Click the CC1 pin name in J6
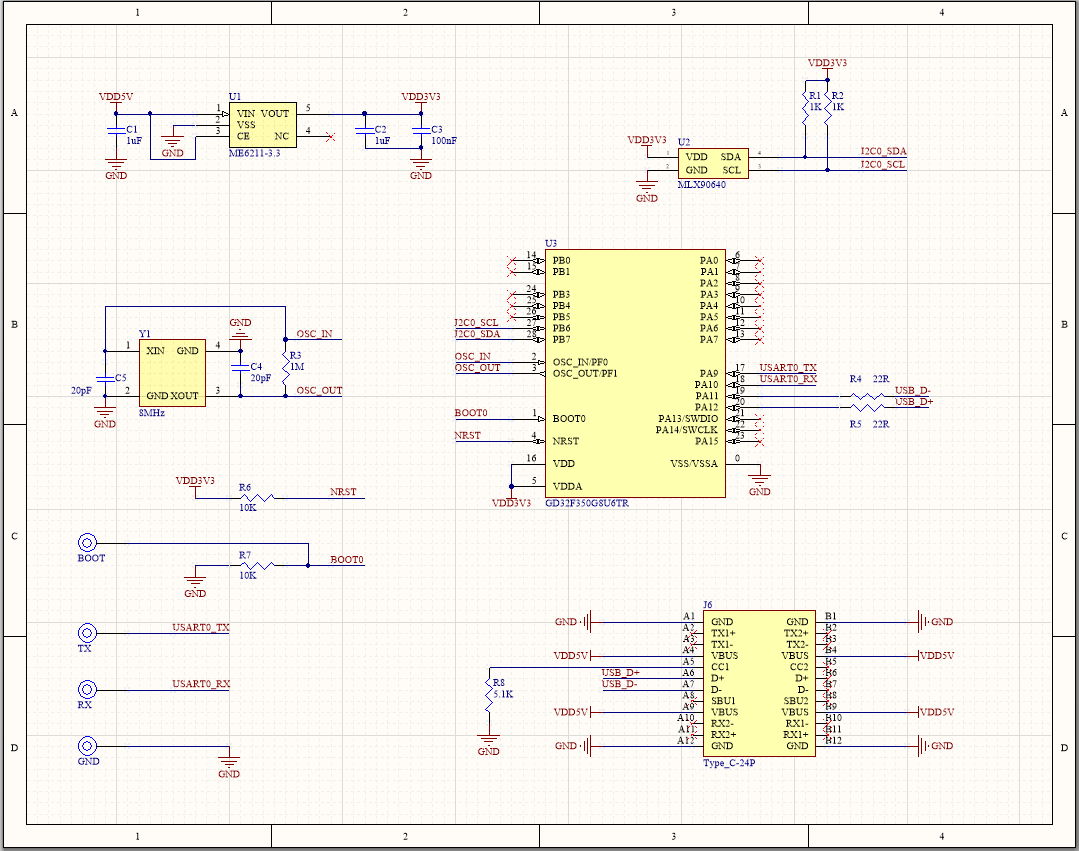This screenshot has height=851, width=1079. 720,667
